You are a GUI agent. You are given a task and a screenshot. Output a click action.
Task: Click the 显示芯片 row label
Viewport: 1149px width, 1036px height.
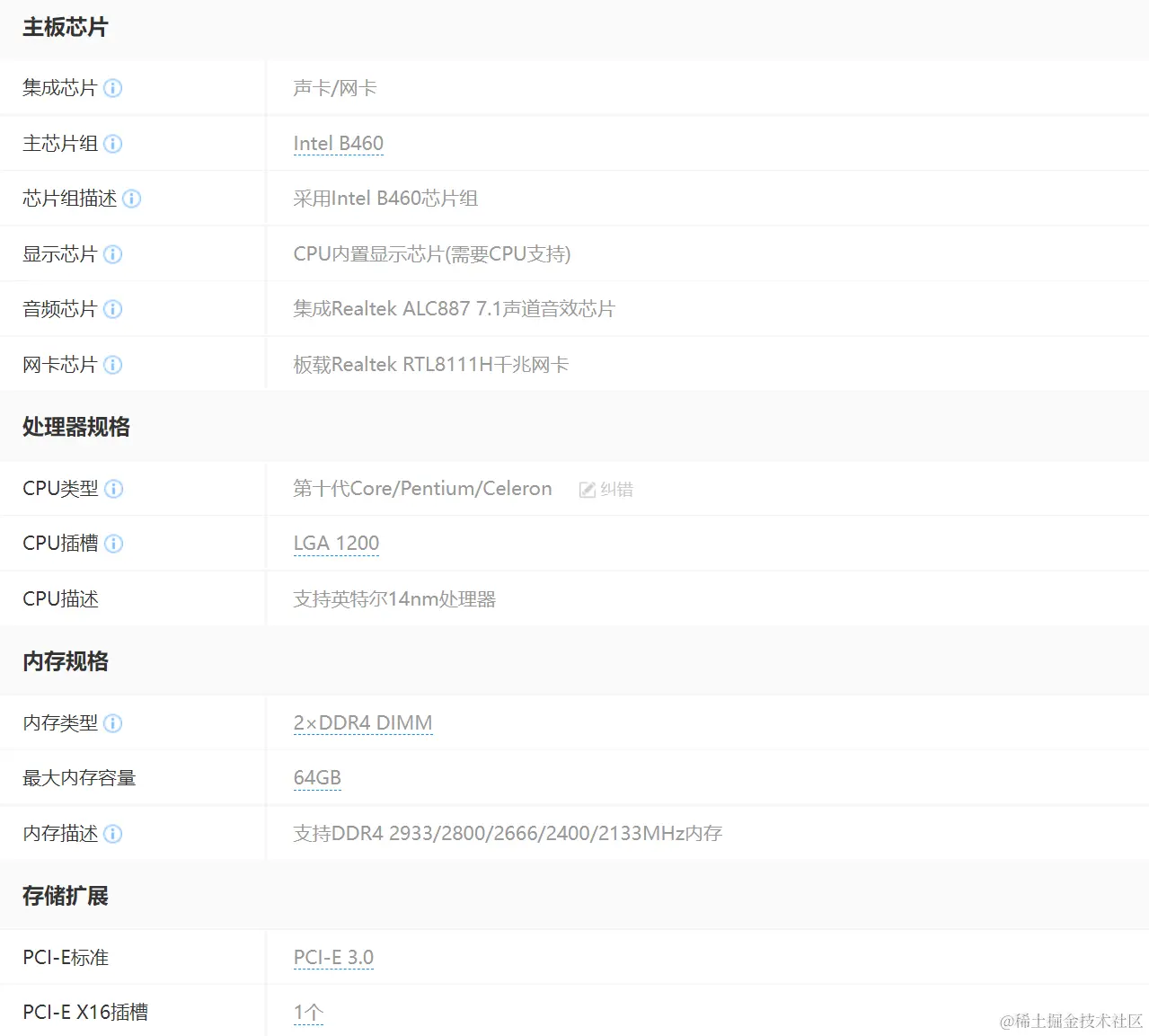[x=60, y=254]
